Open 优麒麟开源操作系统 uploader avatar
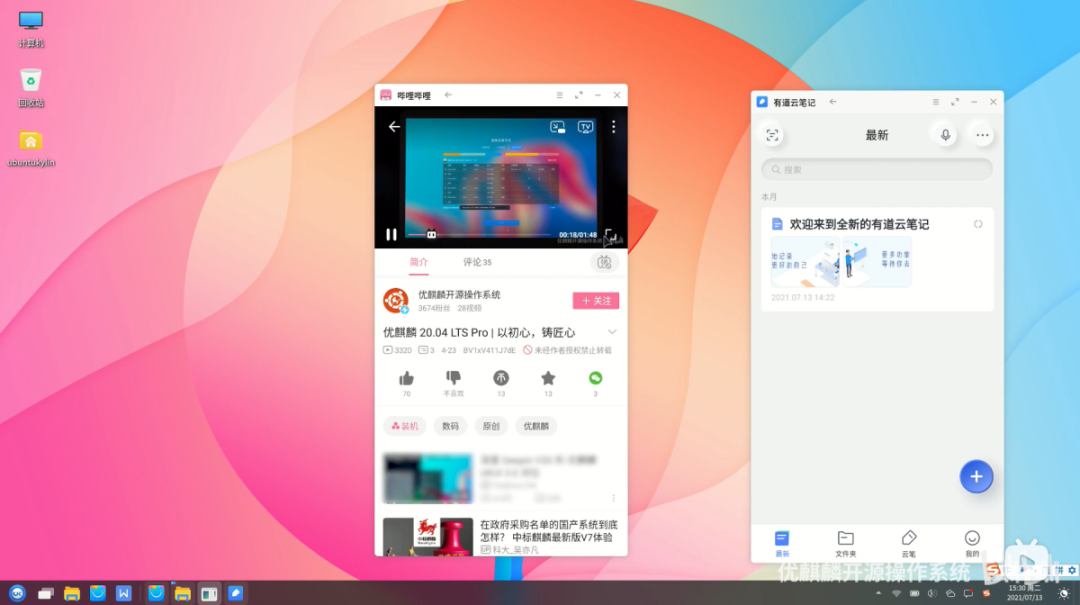Viewport: 1080px width, 605px height. [x=396, y=300]
